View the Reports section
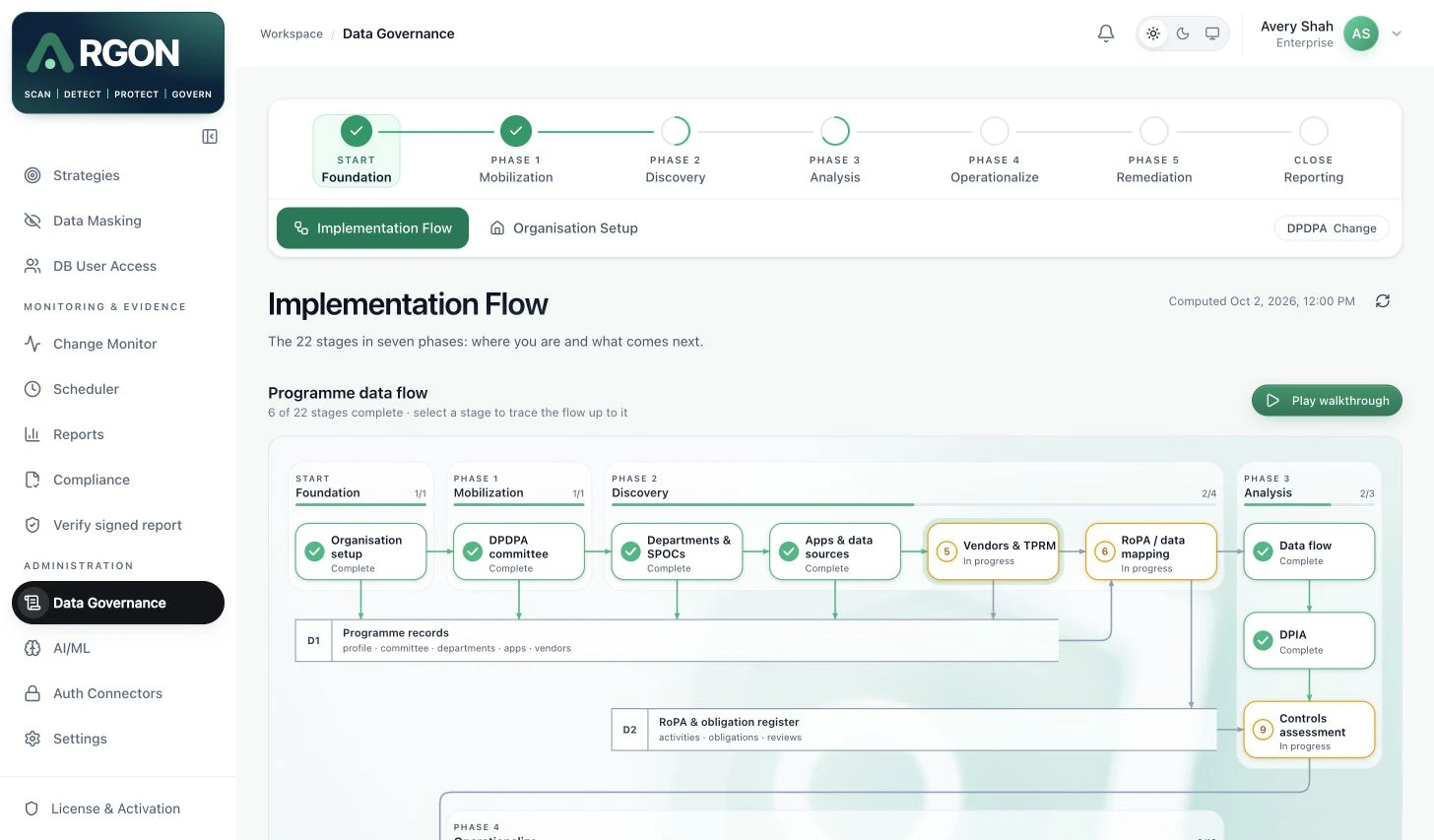Screen dimensions: 1434x840 point(118,434)
